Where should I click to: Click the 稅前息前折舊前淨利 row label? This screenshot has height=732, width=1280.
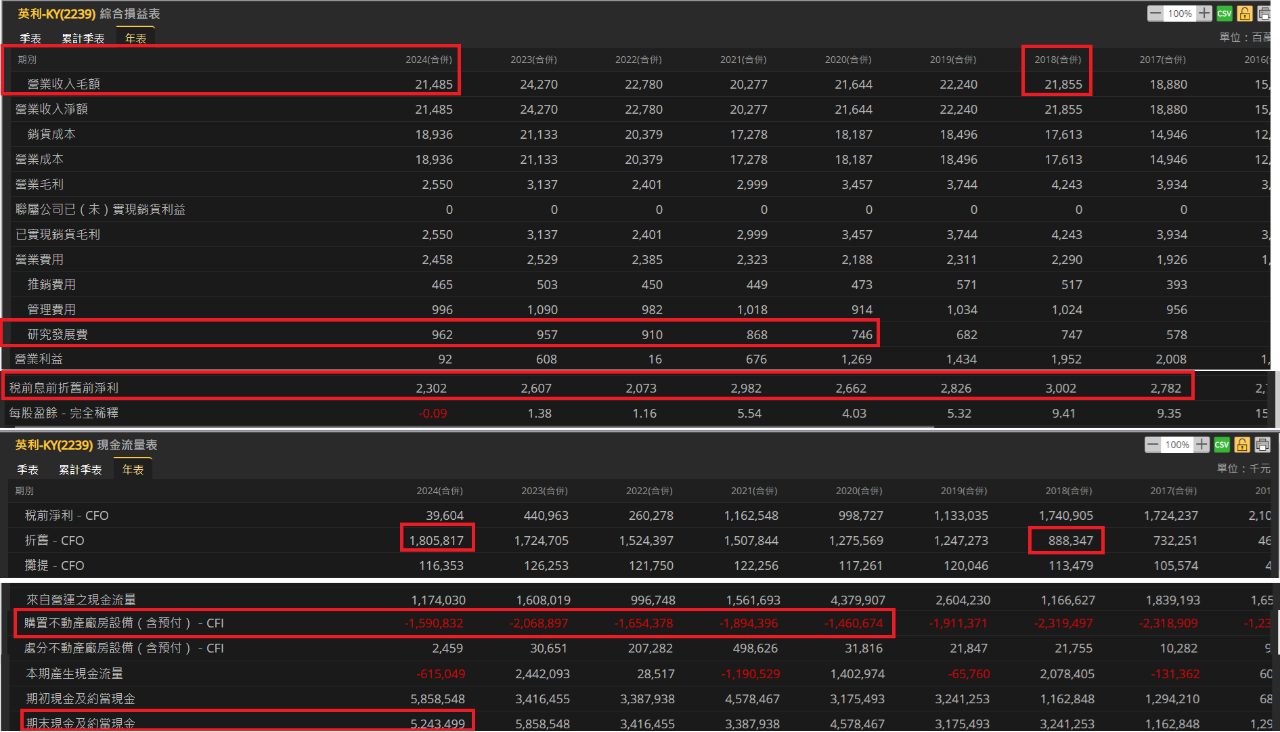63,387
